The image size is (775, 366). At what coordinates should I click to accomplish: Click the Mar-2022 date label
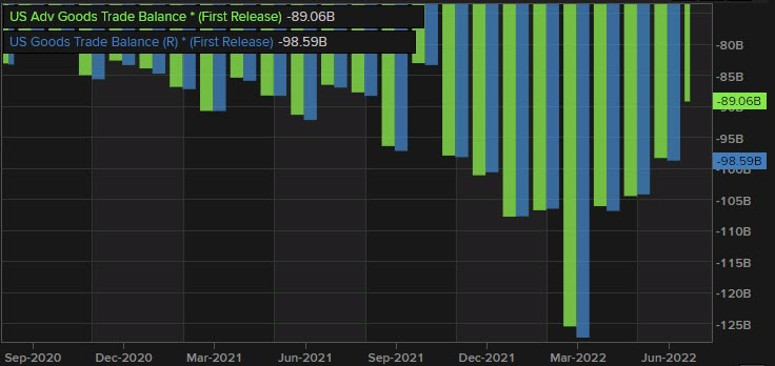577,357
